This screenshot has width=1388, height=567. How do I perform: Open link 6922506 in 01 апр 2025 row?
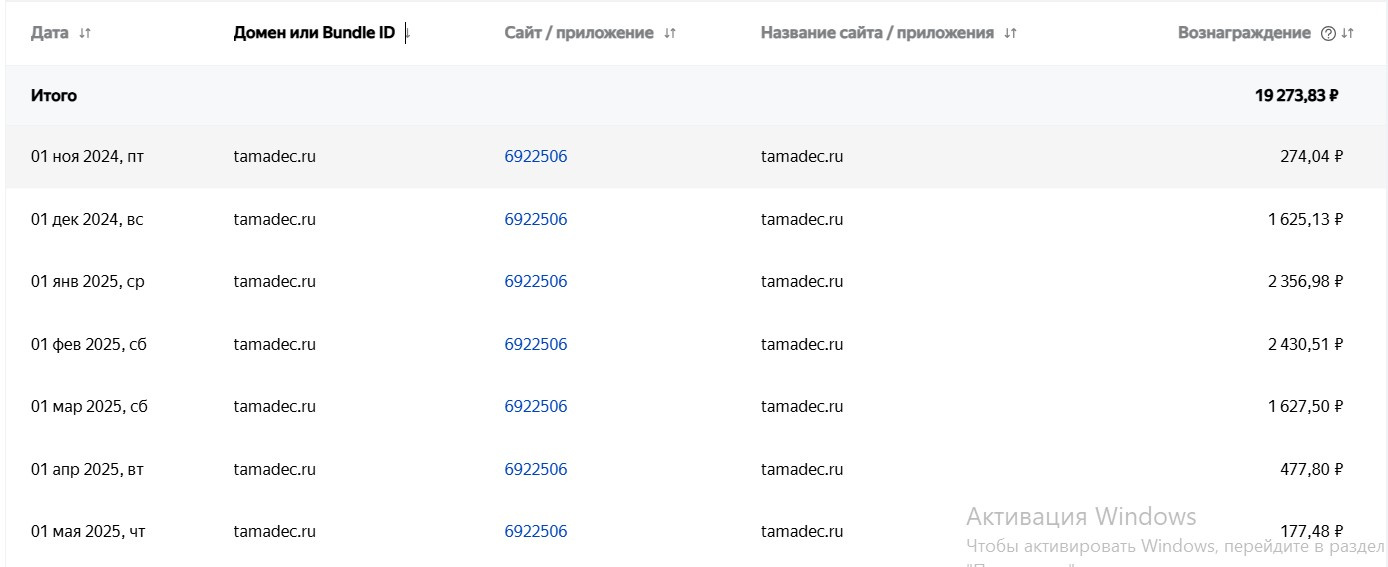click(535, 469)
